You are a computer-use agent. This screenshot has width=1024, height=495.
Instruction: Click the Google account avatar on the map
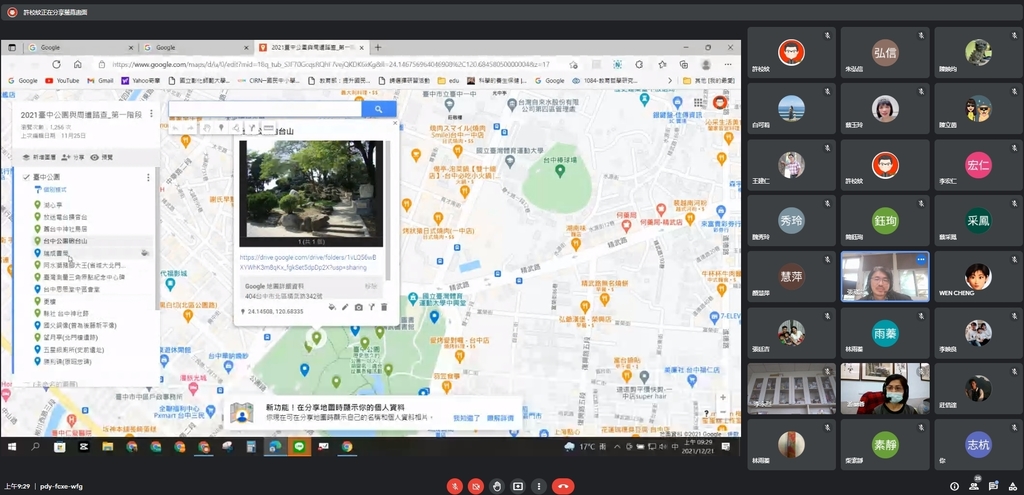coord(720,103)
